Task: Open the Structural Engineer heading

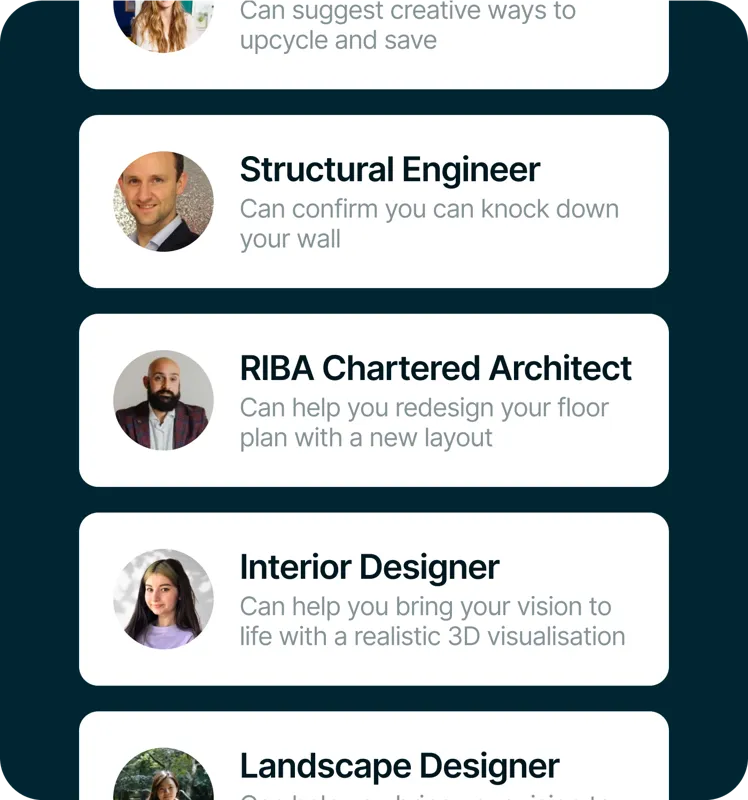Action: [x=390, y=169]
